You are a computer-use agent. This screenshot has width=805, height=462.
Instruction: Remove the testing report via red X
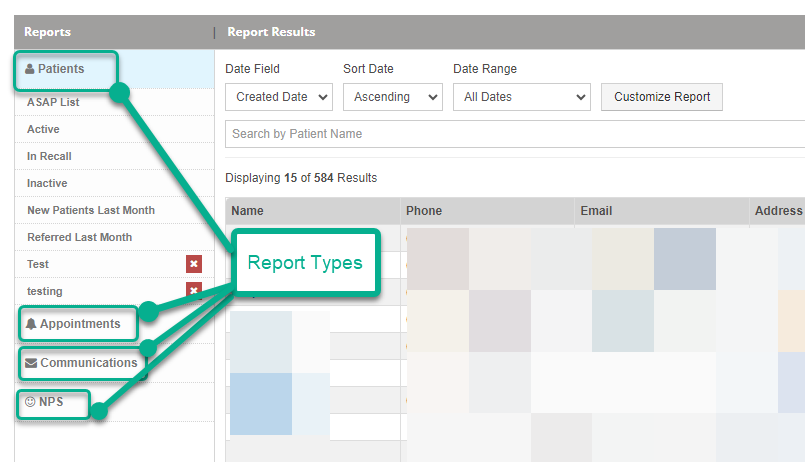click(194, 290)
